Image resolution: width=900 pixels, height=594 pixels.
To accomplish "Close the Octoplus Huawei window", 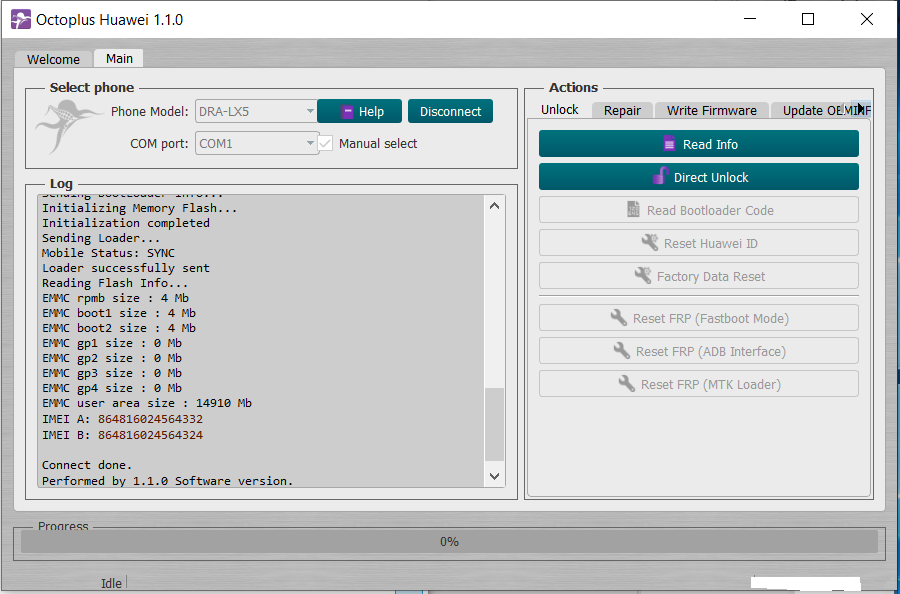I will (x=867, y=19).
